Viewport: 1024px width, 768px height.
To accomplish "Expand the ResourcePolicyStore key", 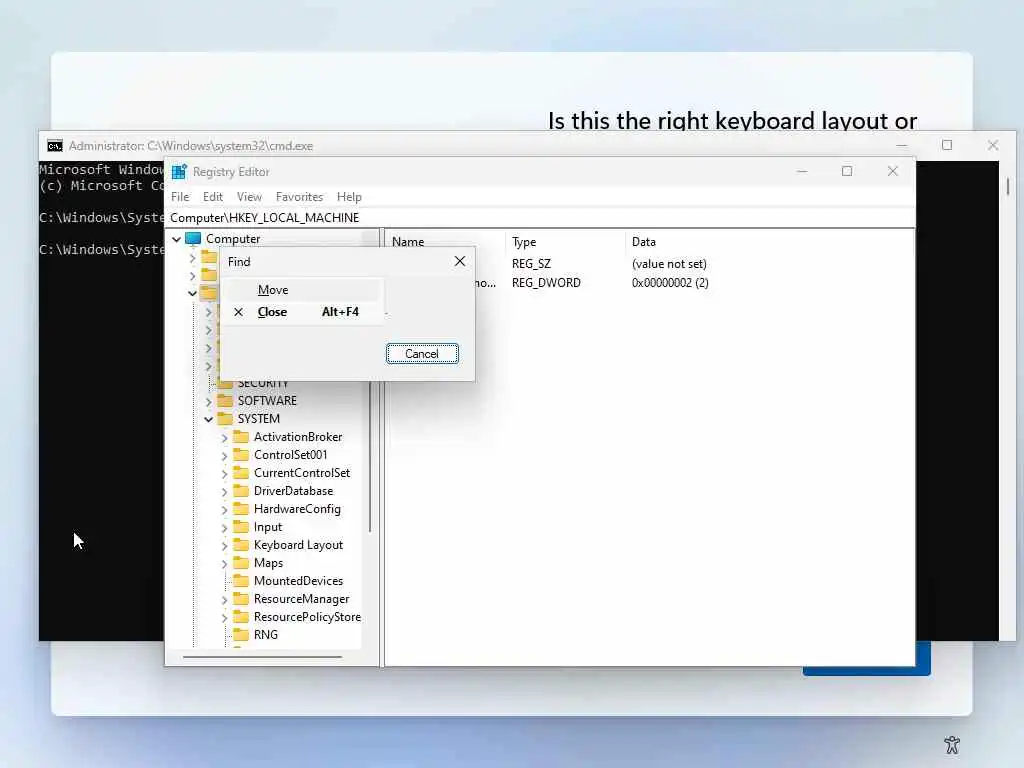I will (x=225, y=617).
